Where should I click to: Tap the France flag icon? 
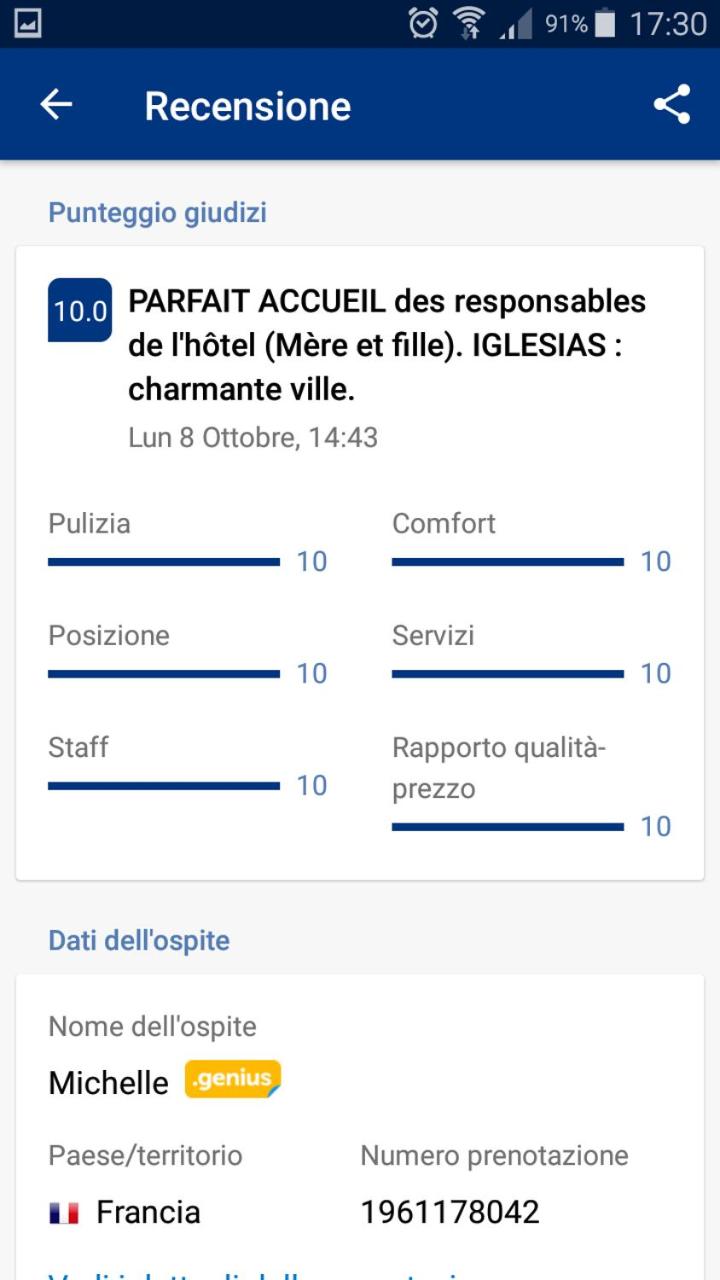tap(64, 1213)
